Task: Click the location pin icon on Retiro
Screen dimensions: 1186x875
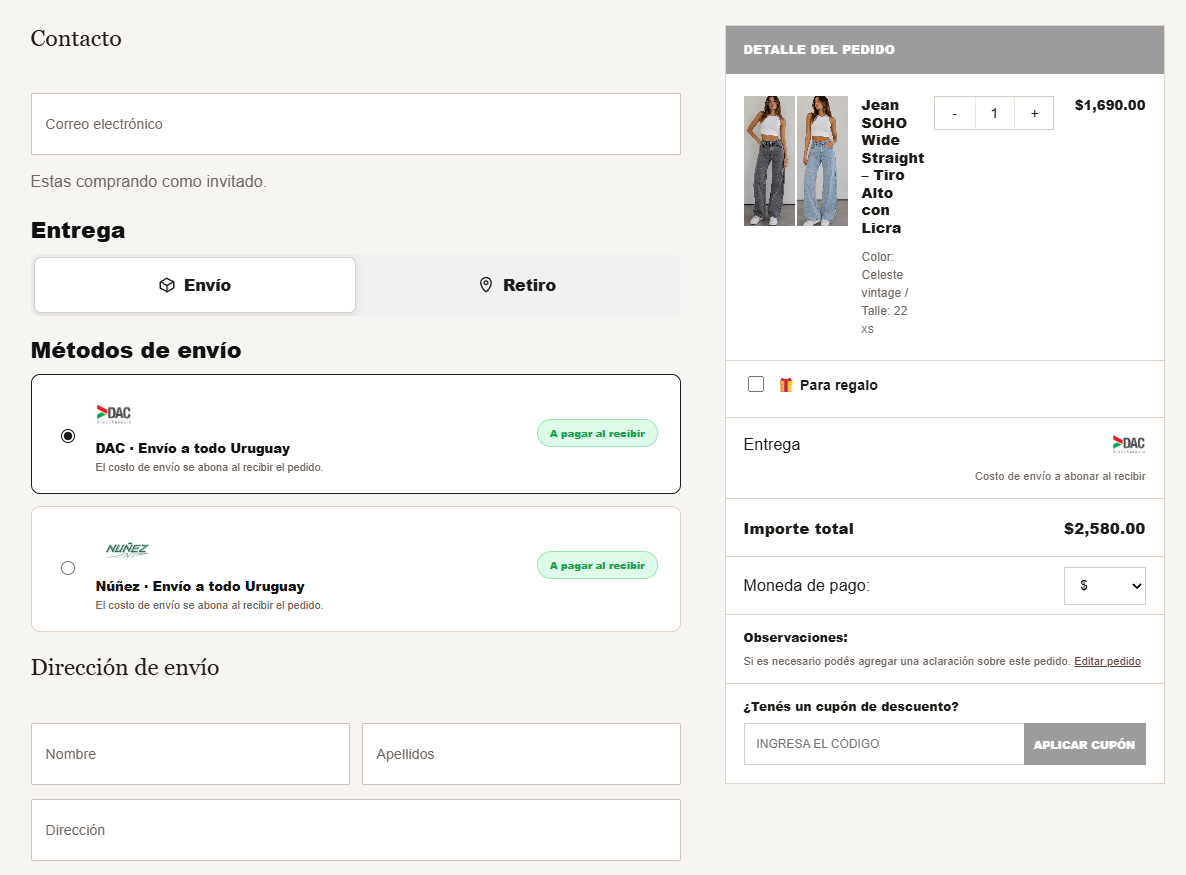Action: pyautogui.click(x=486, y=285)
